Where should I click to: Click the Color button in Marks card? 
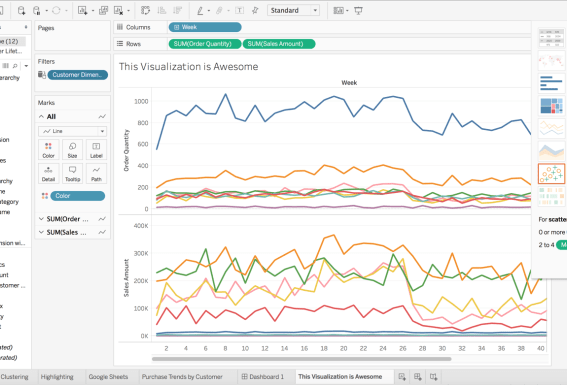pyautogui.click(x=48, y=150)
